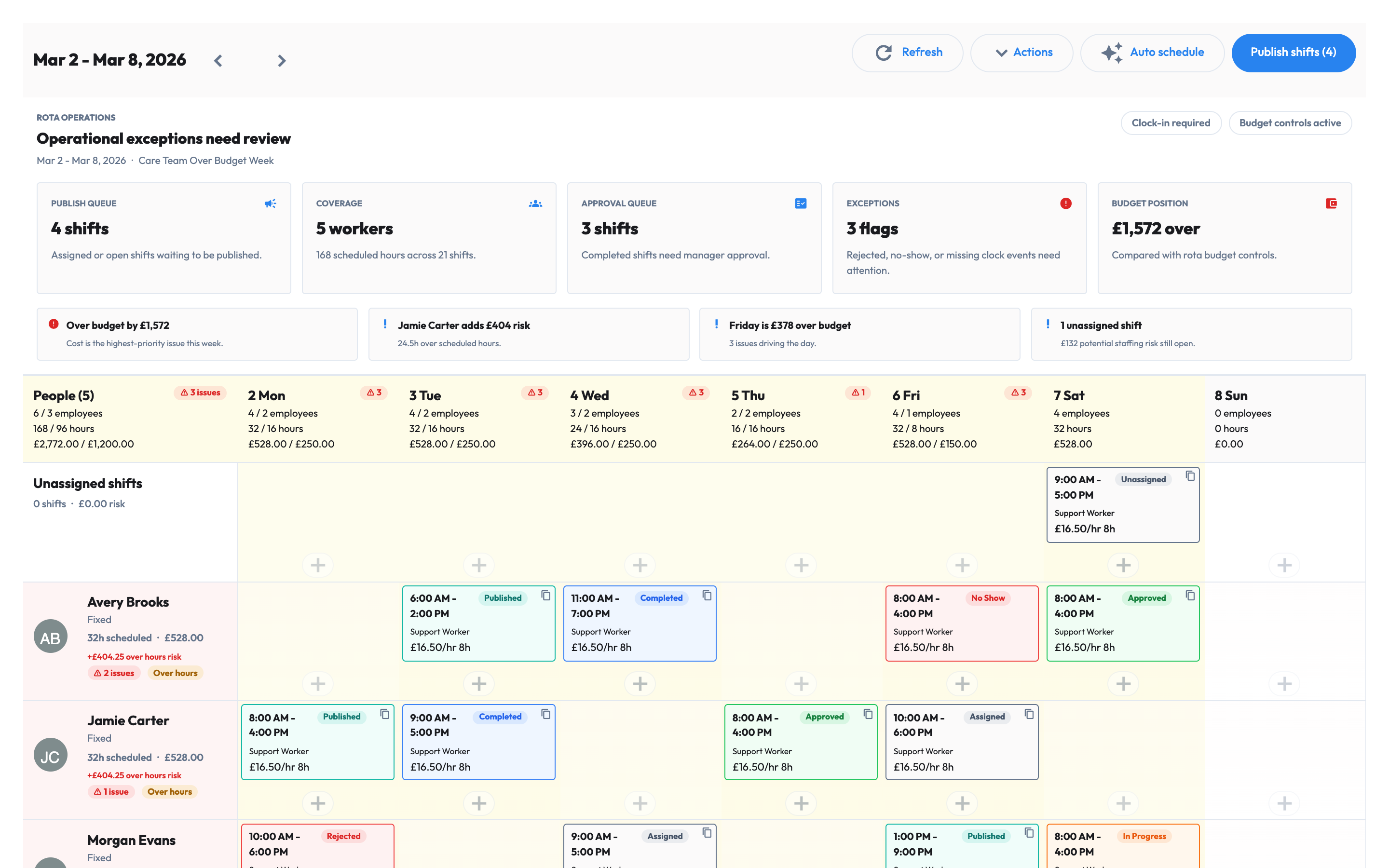This screenshot has width=1389, height=868.
Task: Click the Exceptions red alert icon
Action: (x=1066, y=203)
